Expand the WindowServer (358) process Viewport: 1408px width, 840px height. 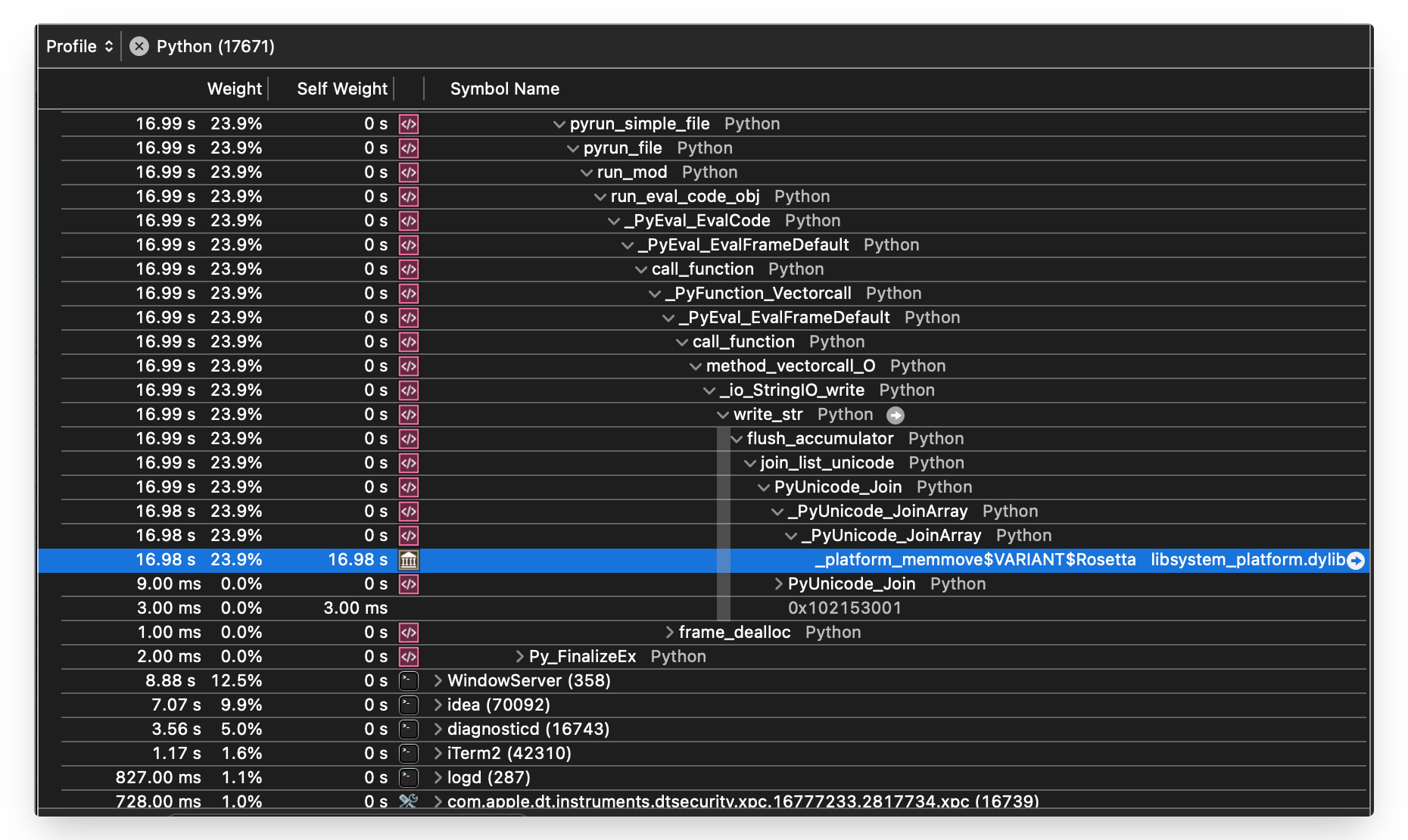pyautogui.click(x=438, y=680)
